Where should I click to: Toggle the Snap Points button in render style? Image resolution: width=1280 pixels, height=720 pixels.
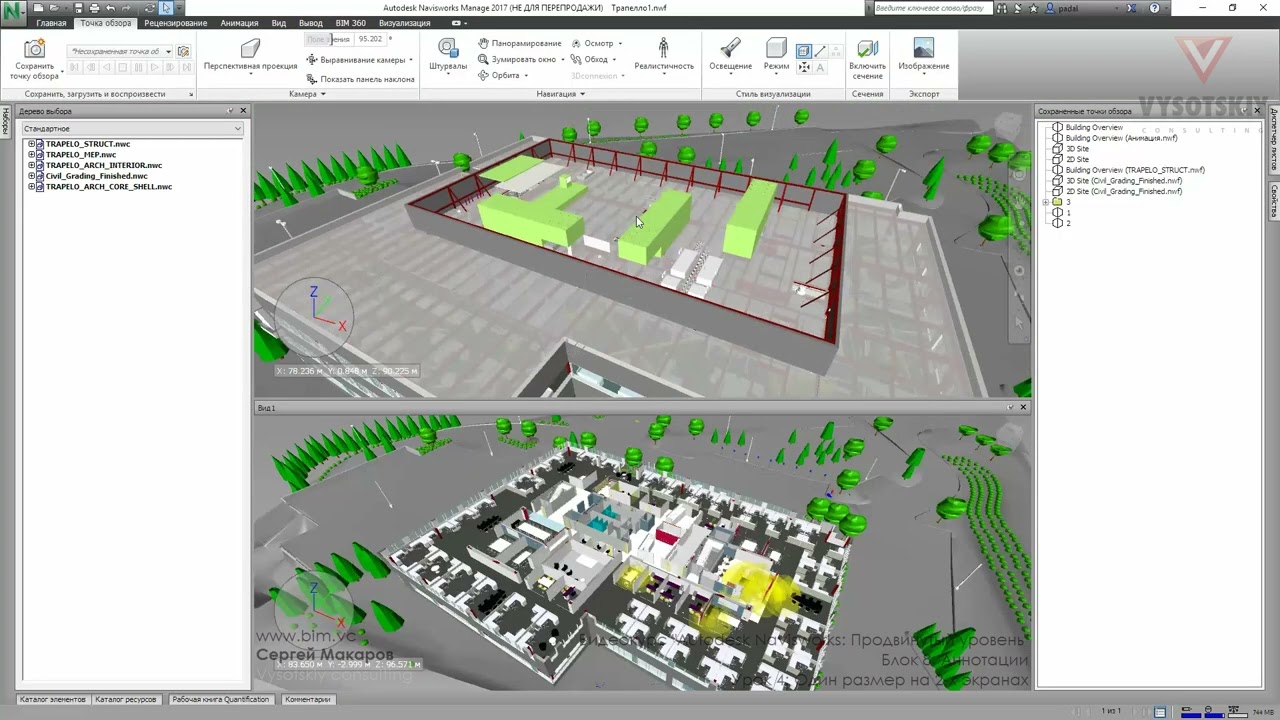[803, 67]
